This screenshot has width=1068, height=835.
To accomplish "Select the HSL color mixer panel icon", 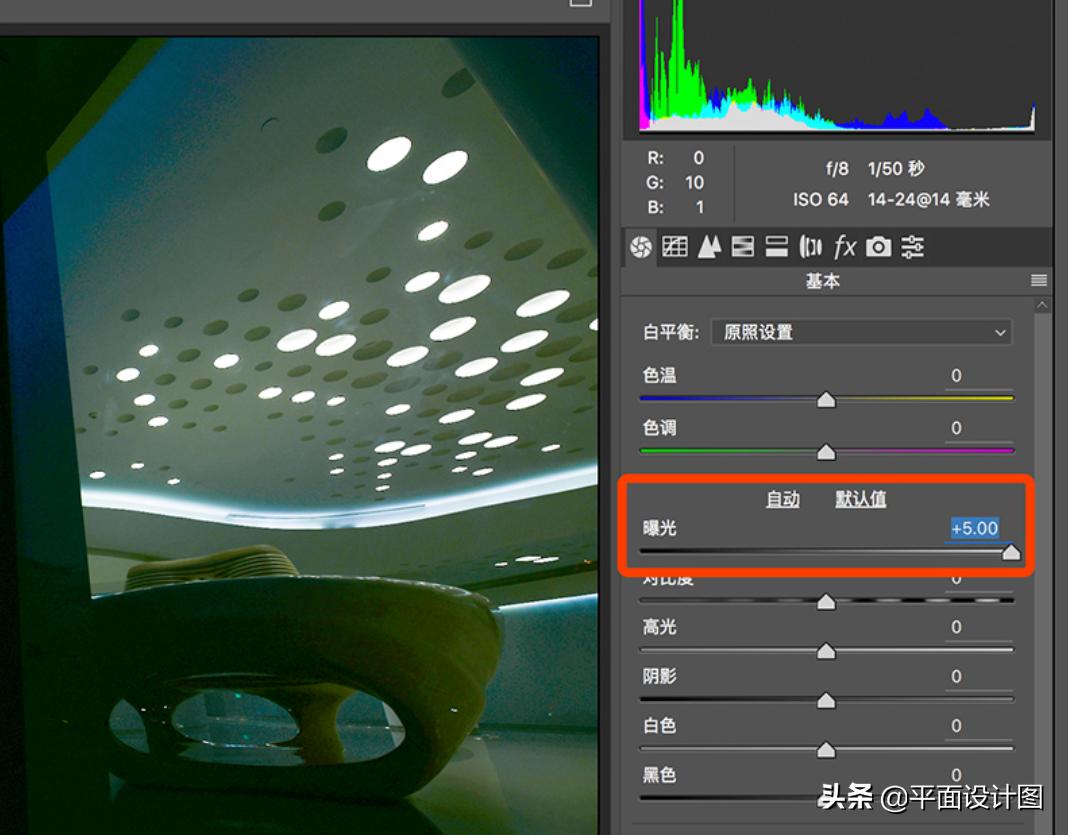I will (x=743, y=247).
